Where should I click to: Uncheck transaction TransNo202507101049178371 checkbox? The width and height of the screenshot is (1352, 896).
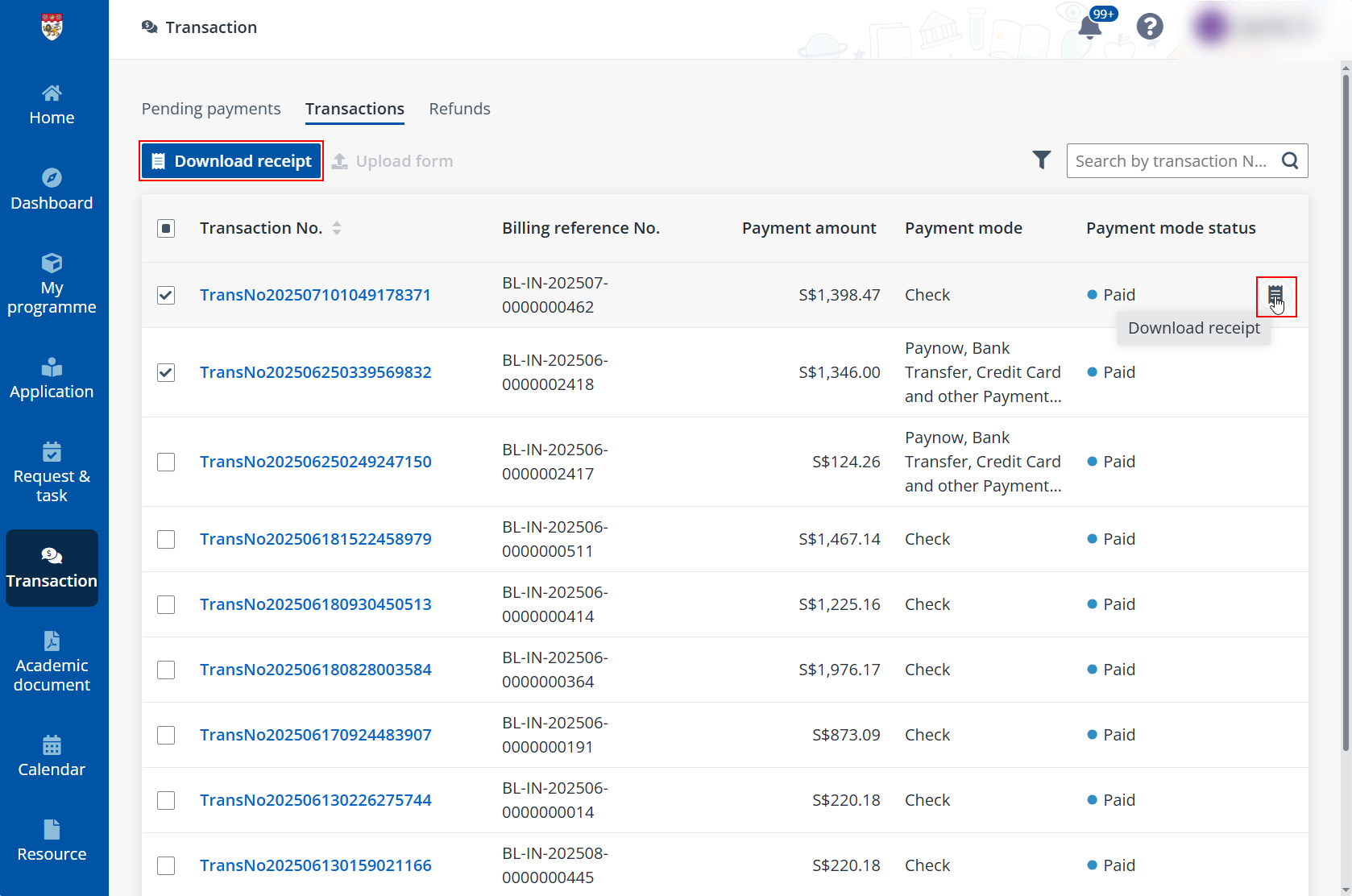pos(166,295)
